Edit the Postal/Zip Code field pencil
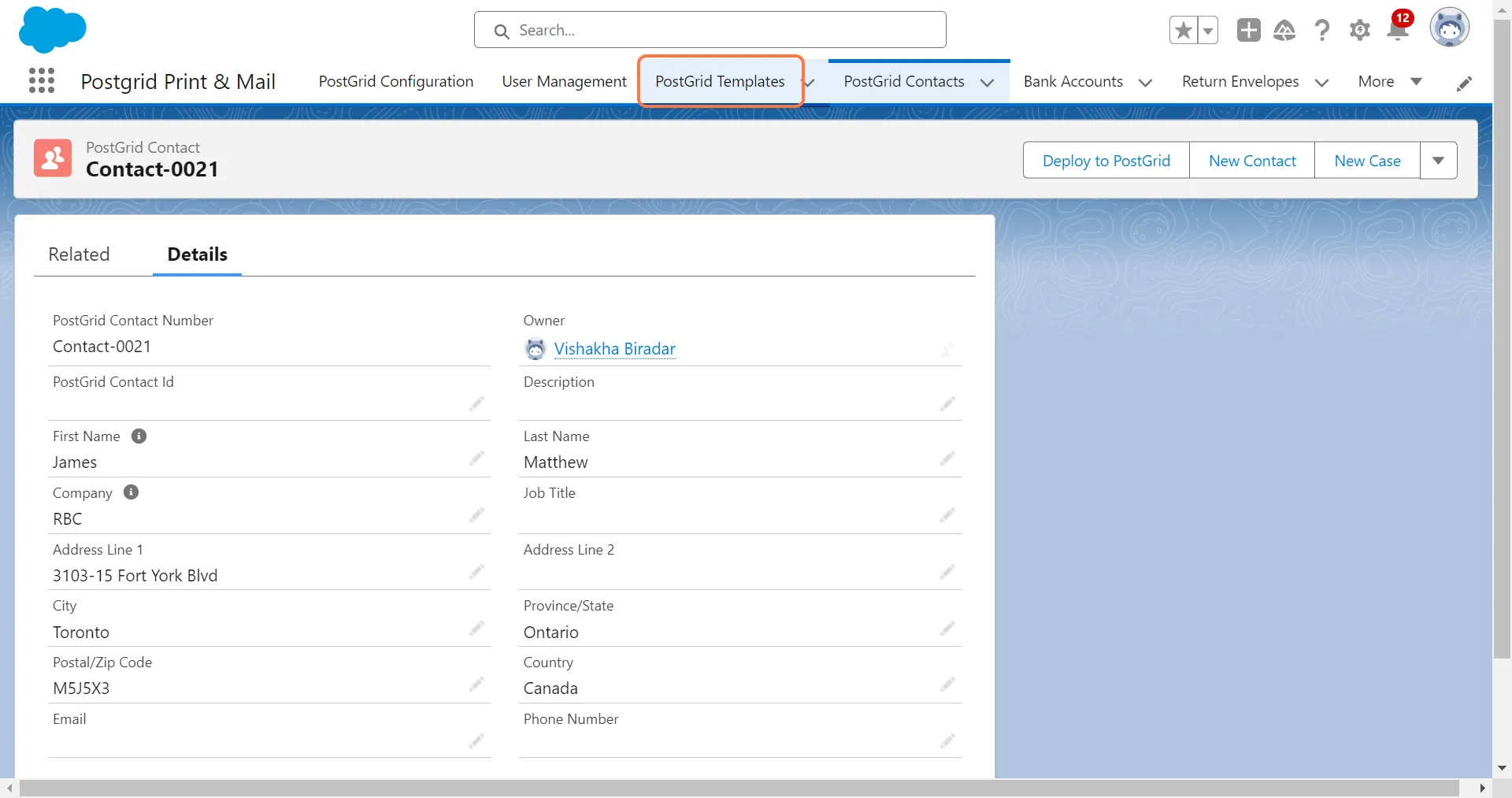This screenshot has width=1512, height=798. (476, 685)
